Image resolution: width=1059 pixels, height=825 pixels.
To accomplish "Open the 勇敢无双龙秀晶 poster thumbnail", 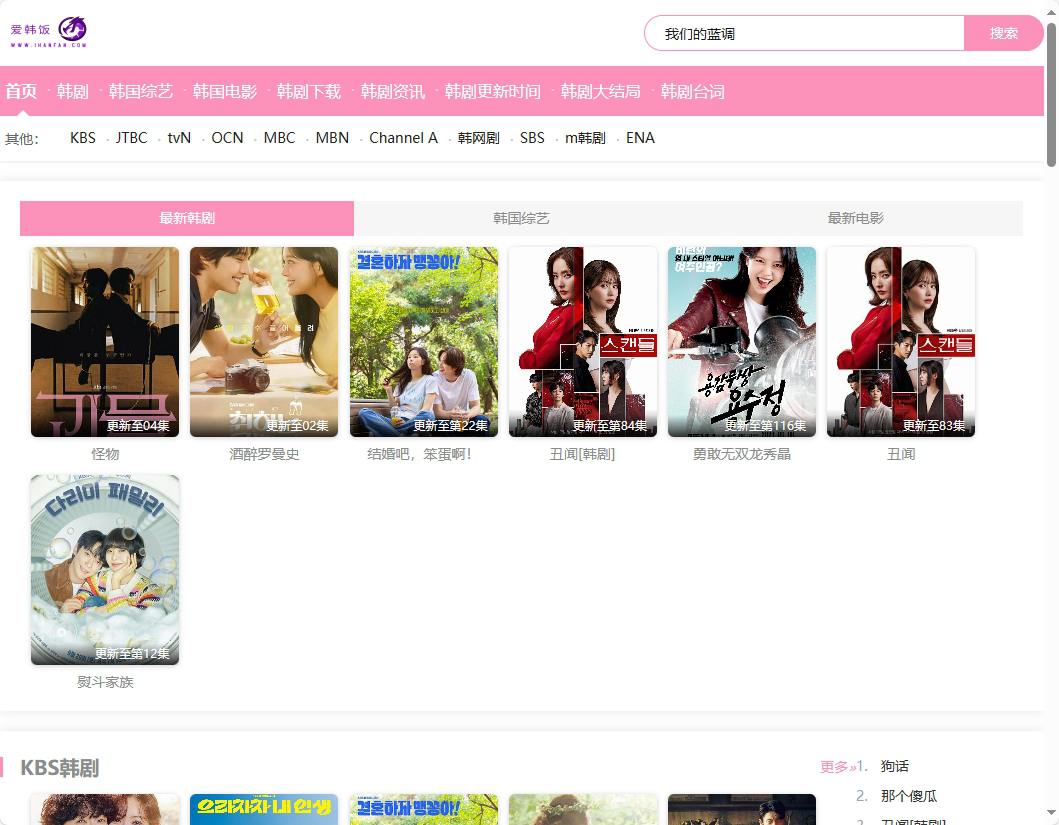I will (x=742, y=342).
